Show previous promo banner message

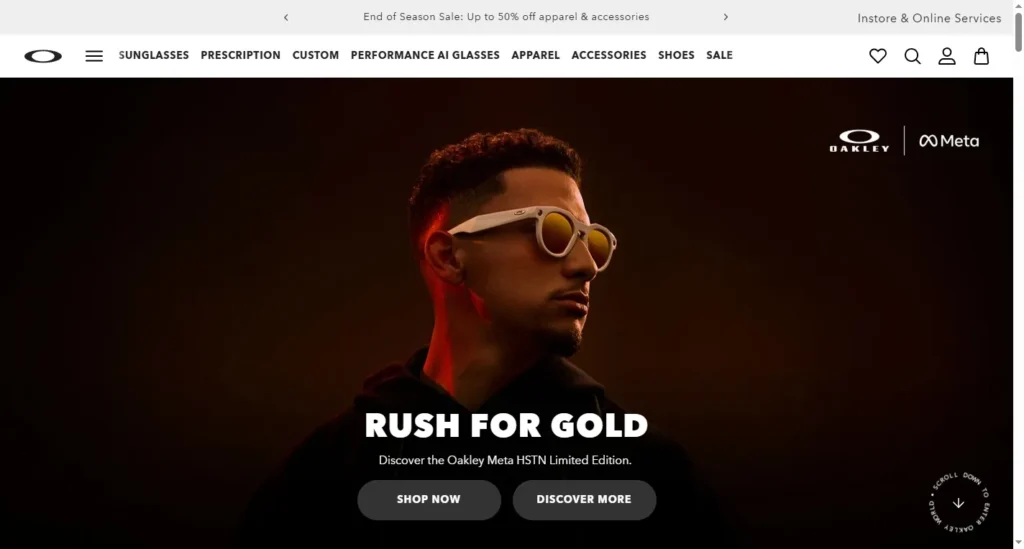tap(286, 18)
